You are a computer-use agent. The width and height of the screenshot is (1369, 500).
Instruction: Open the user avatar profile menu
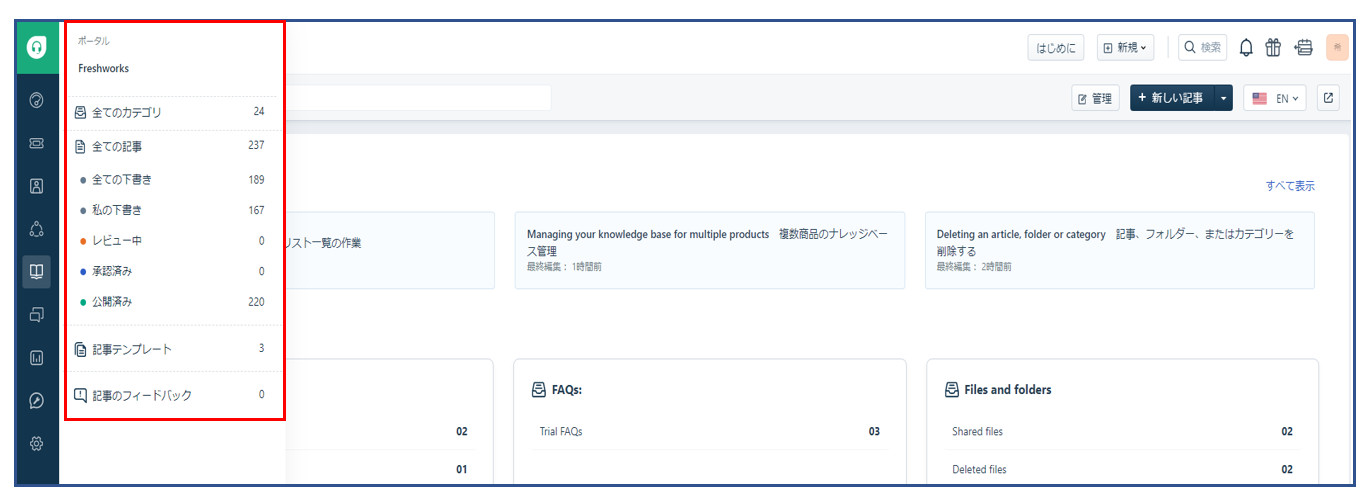[x=1337, y=47]
